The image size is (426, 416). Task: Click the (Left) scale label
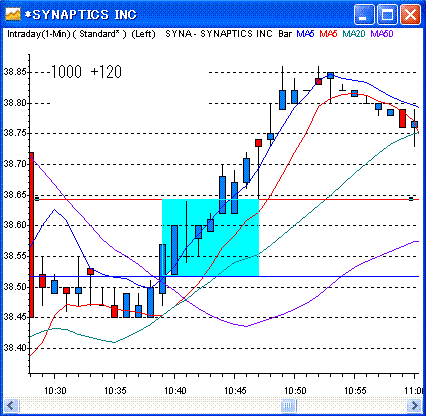144,34
